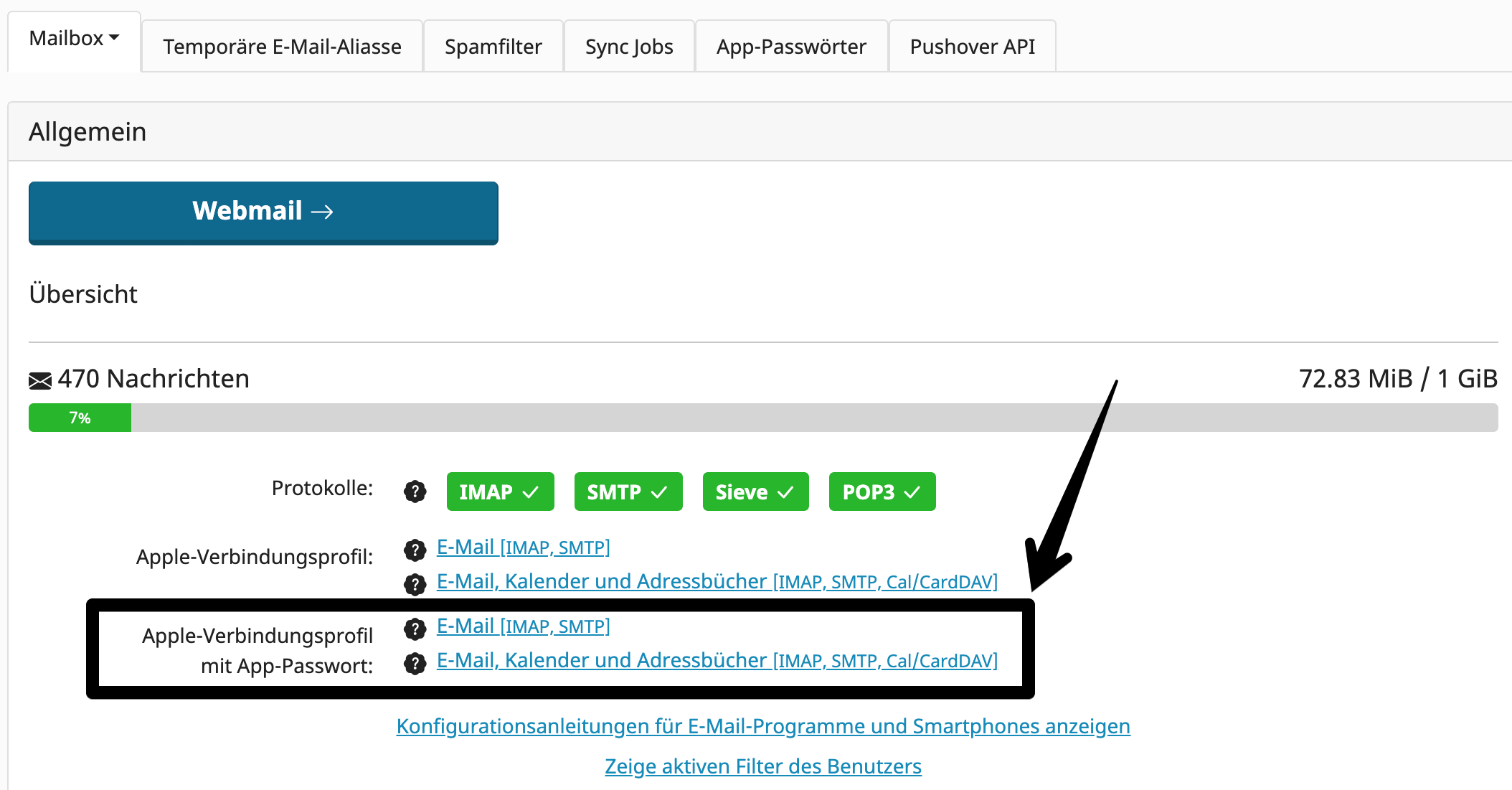The height and width of the screenshot is (790, 1512).
Task: Go to Sync Jobs tab
Action: [x=629, y=47]
